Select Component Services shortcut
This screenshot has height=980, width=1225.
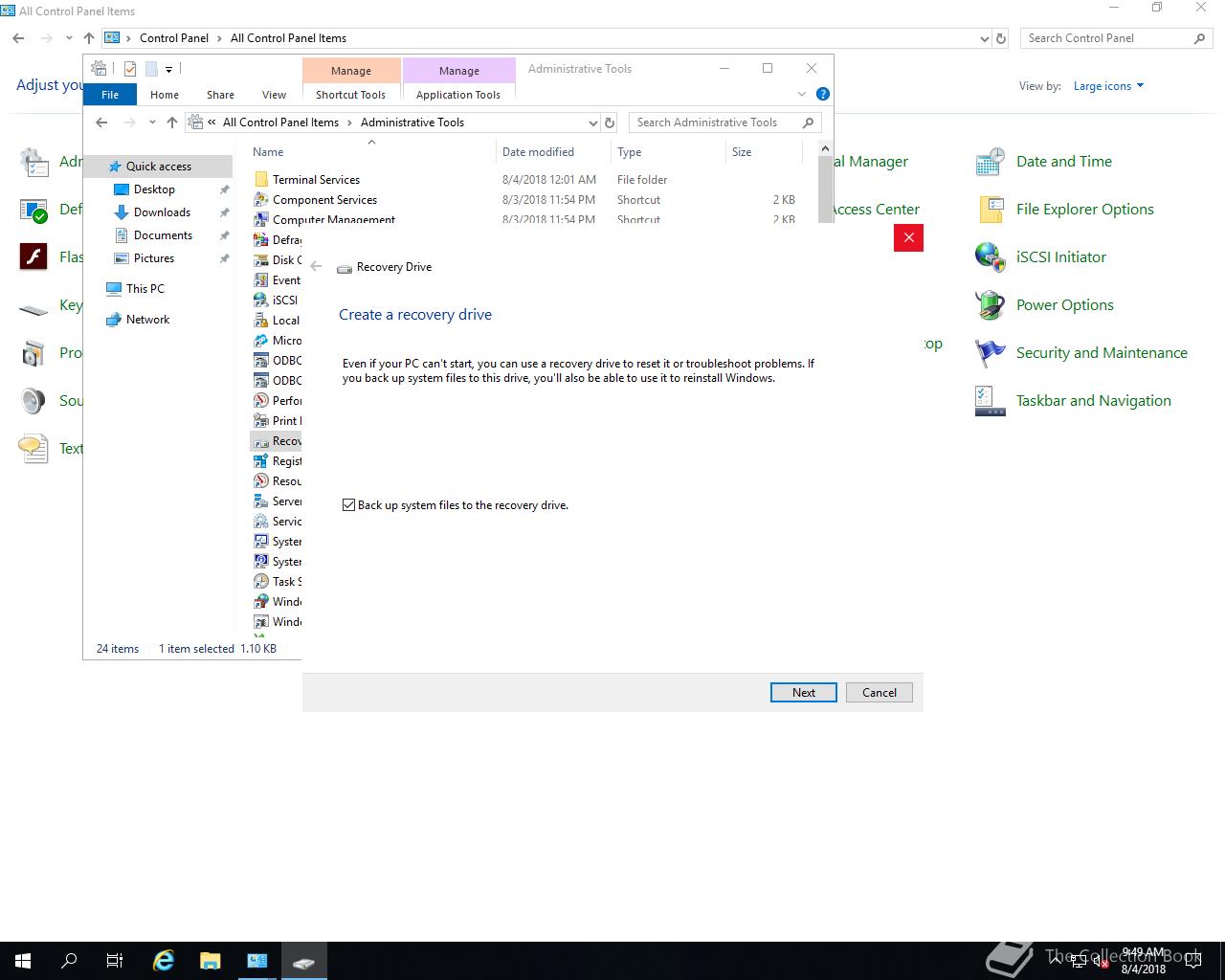(x=324, y=200)
